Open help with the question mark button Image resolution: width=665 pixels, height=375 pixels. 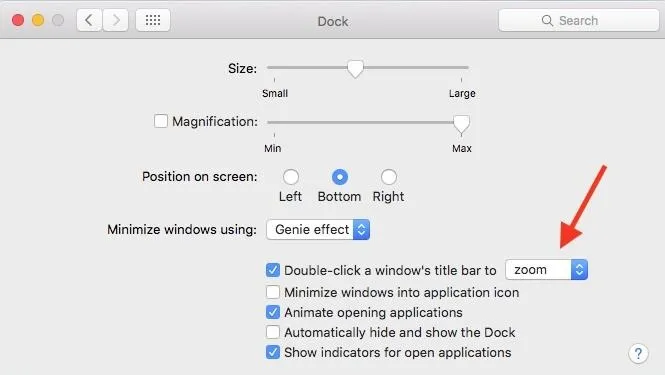click(638, 353)
